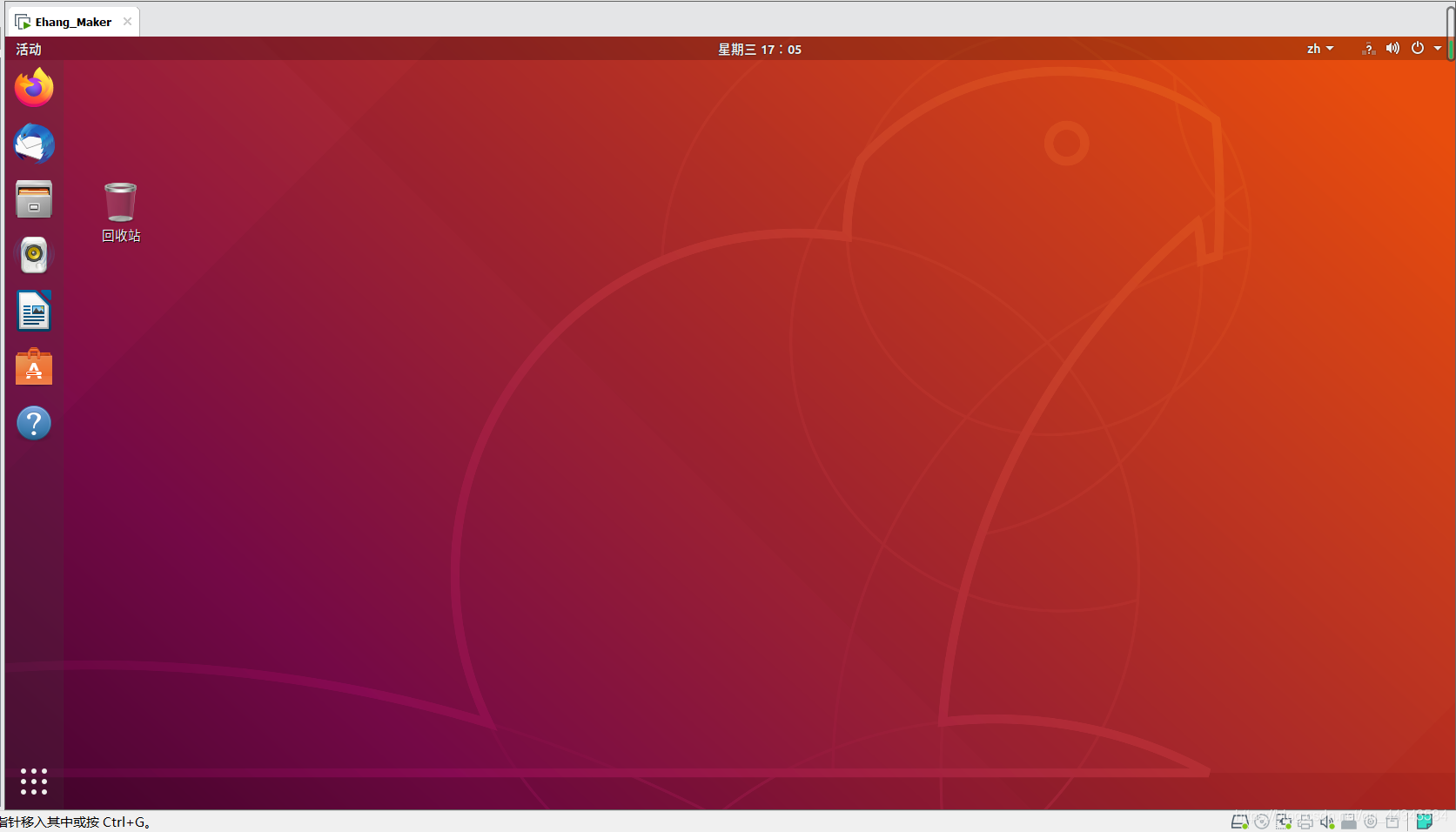Select the 回收站 trash desktop icon
The image size is (1456, 832).
click(x=121, y=212)
